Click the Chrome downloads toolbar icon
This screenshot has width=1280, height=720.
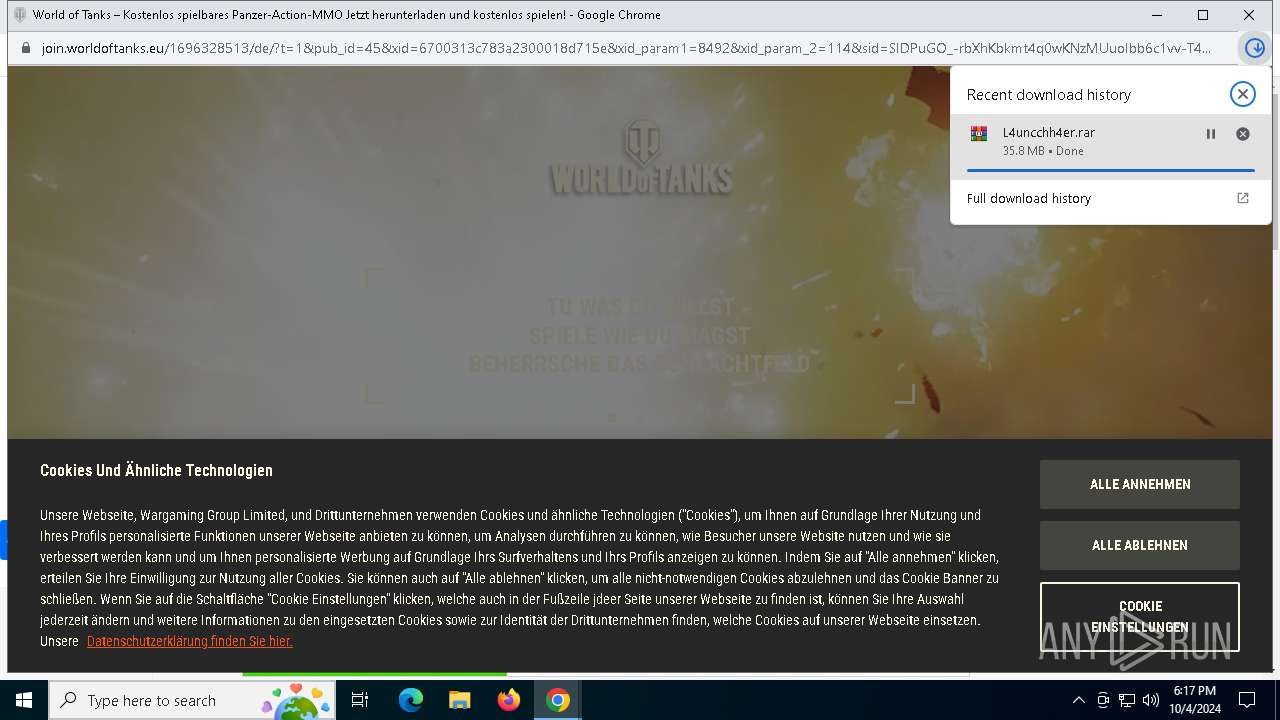(x=1254, y=48)
